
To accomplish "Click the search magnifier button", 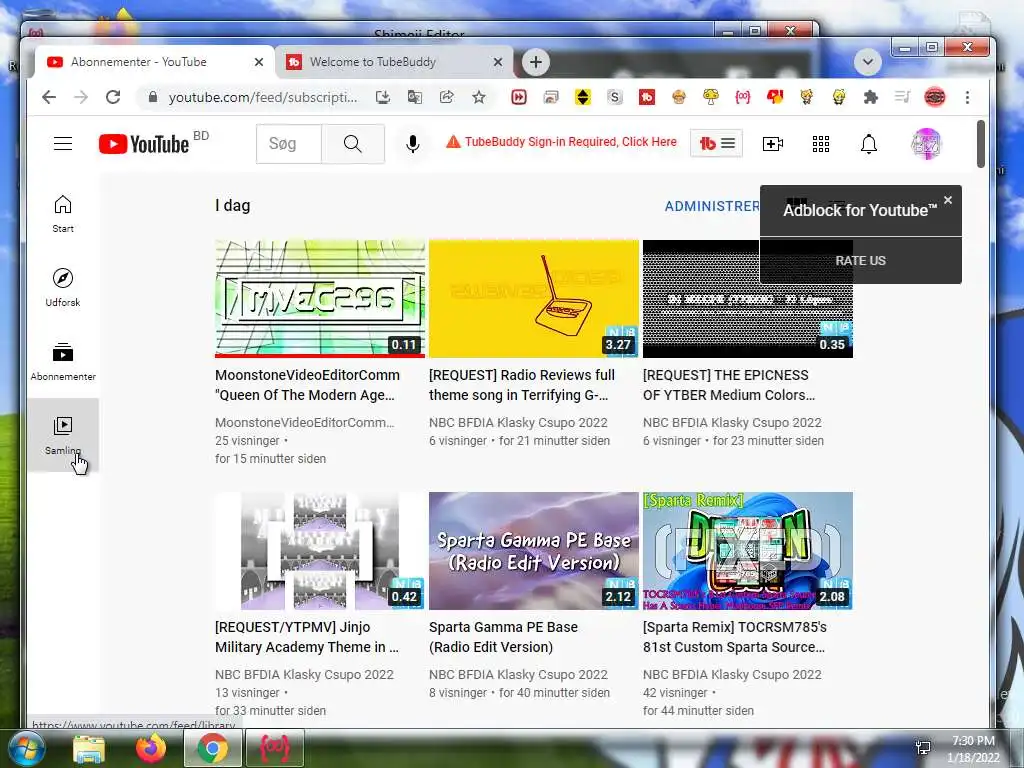I will (353, 144).
